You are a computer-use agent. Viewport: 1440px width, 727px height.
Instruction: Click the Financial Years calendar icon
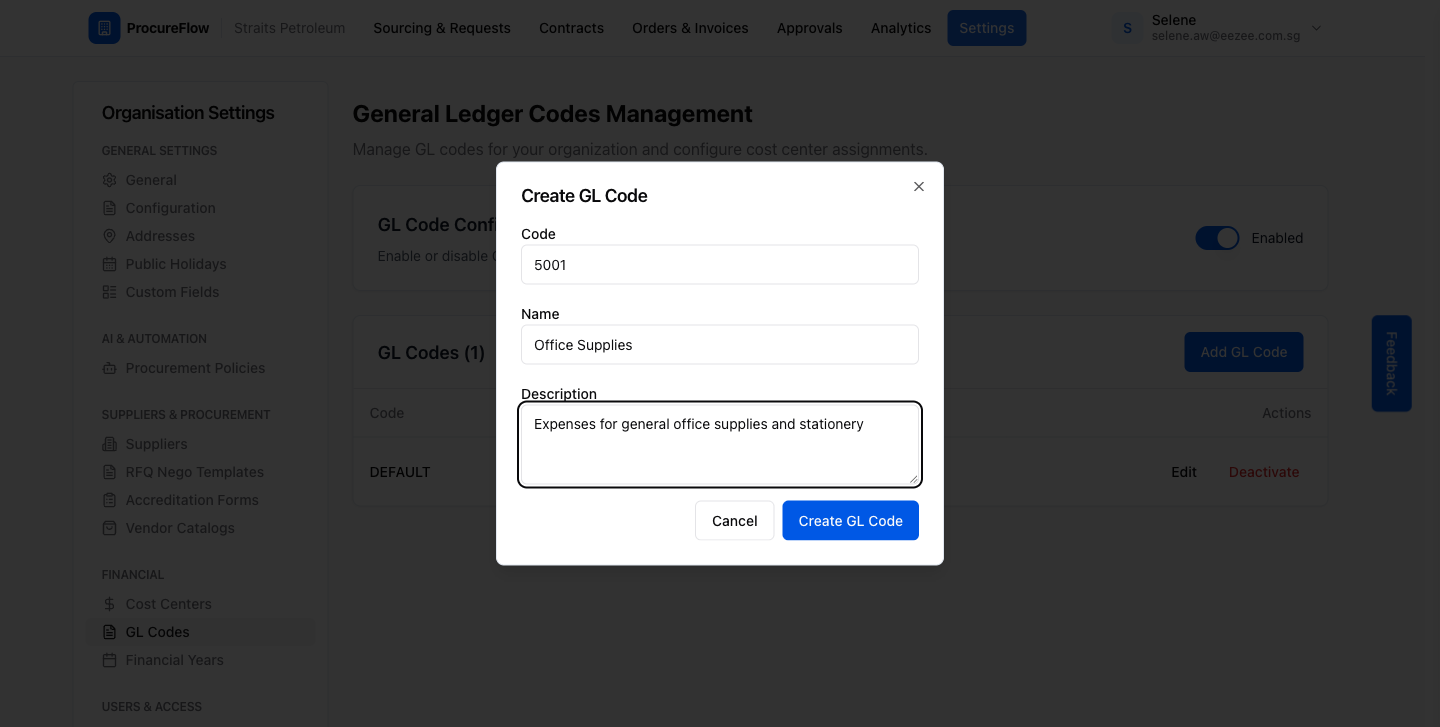(110, 660)
